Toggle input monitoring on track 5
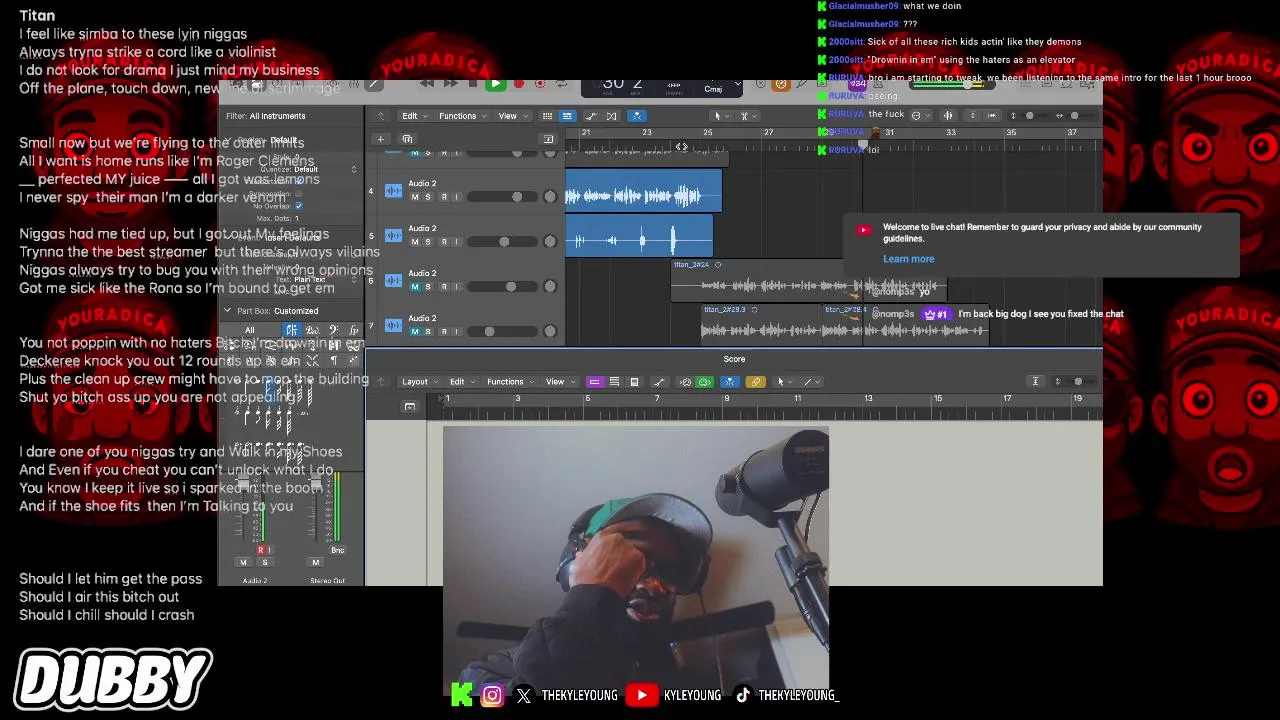The width and height of the screenshot is (1280, 720). coord(457,242)
